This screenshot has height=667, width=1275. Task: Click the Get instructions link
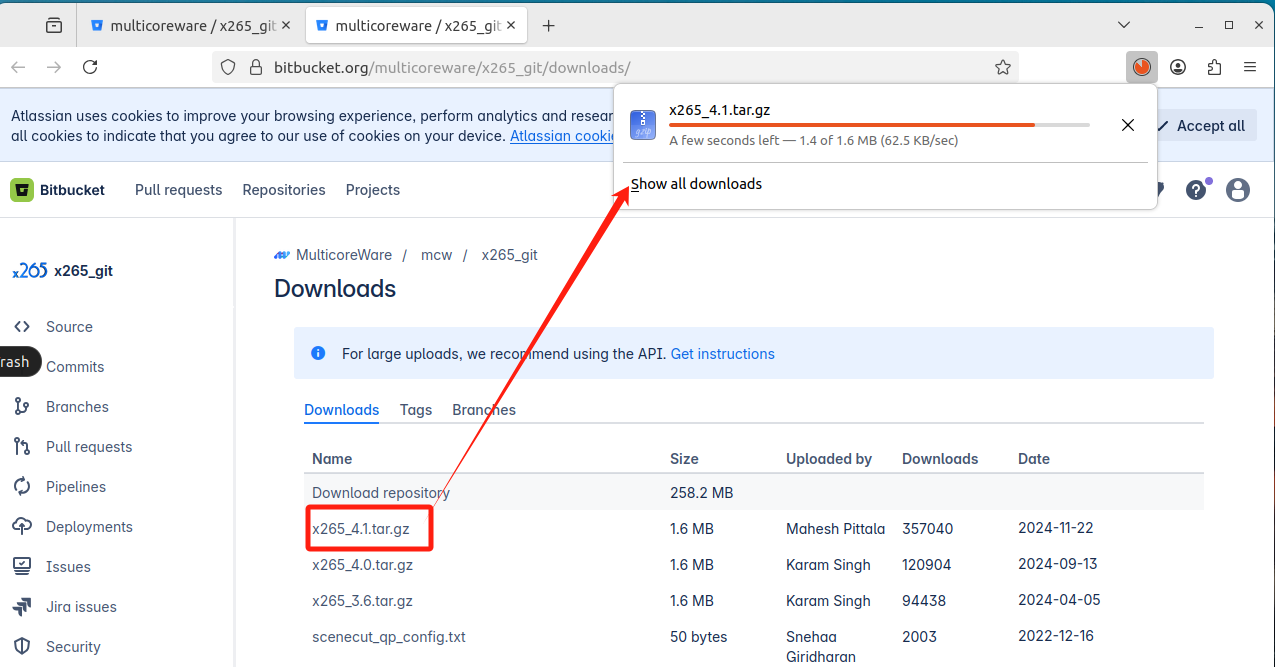tap(722, 354)
